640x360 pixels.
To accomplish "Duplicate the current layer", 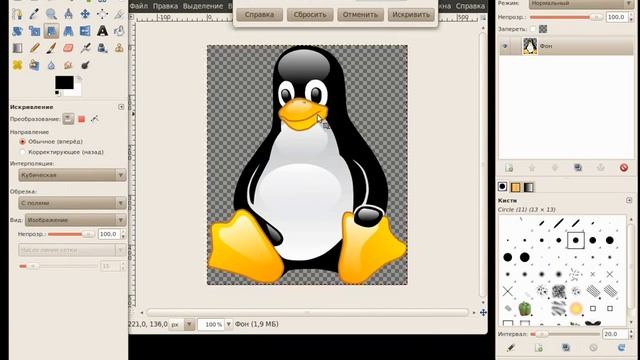I will coord(578,168).
